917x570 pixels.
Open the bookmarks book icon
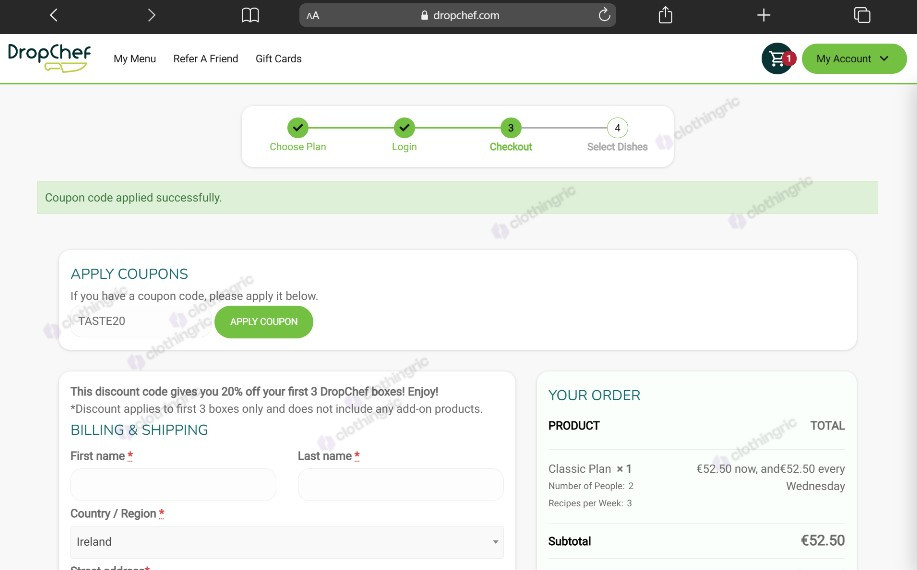(250, 15)
